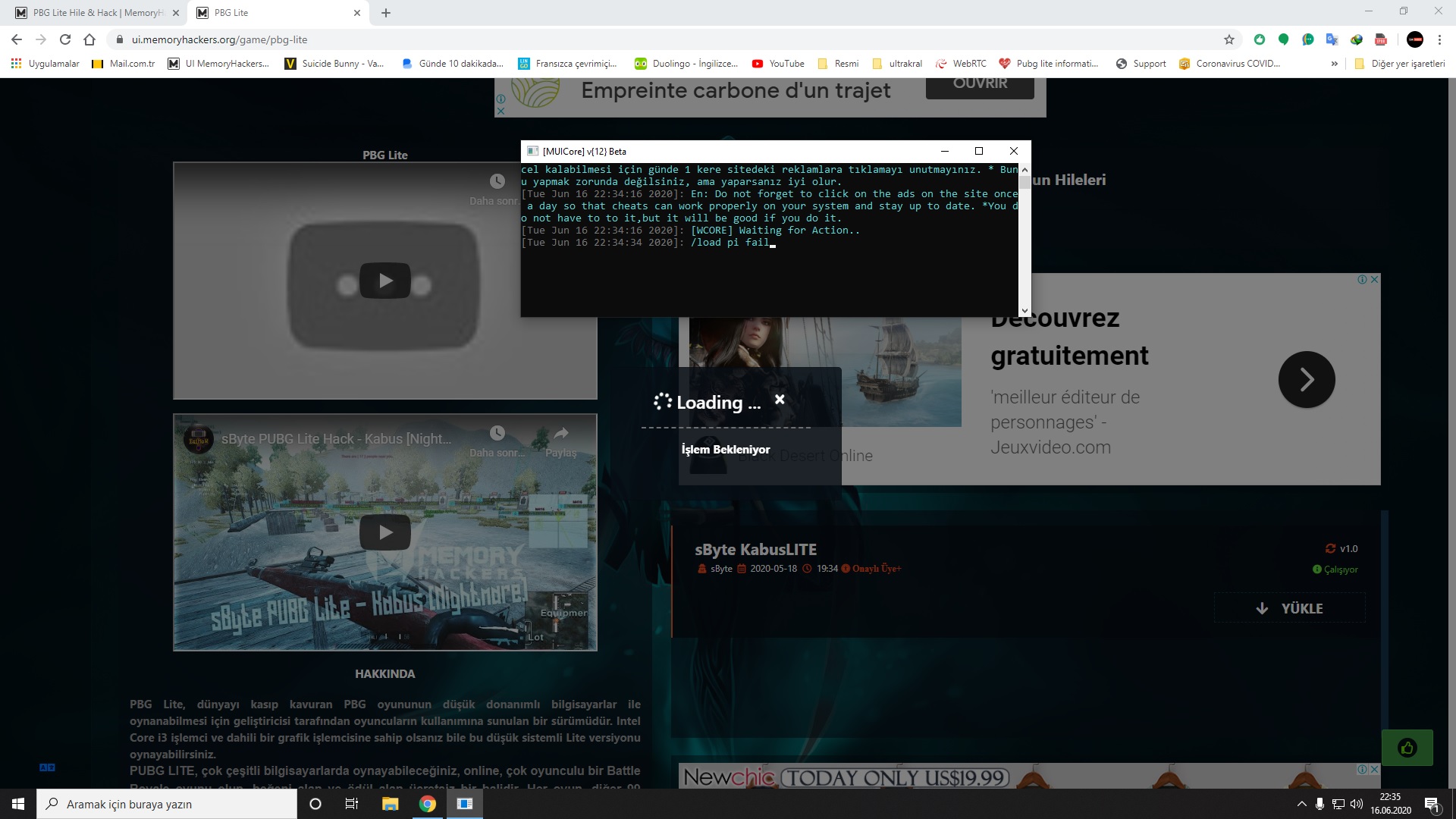The image size is (1456, 819).
Task: Open the Resmi bookmarks folder
Action: 838,64
